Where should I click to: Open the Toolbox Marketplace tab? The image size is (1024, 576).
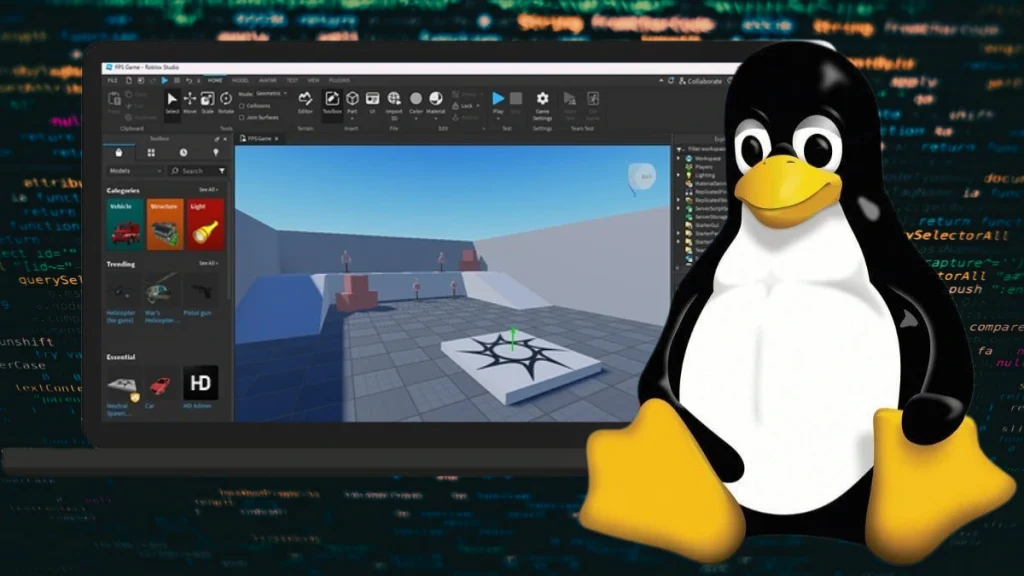(118, 152)
